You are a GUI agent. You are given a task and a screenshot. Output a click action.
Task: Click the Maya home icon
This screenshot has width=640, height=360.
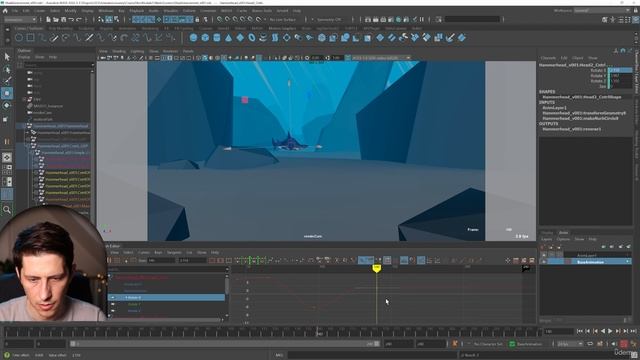5,11
